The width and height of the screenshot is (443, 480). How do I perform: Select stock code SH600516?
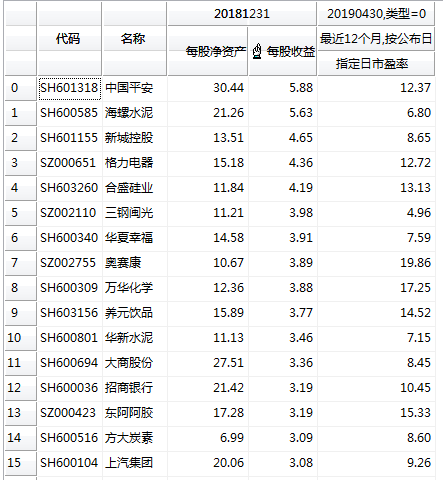click(x=69, y=438)
